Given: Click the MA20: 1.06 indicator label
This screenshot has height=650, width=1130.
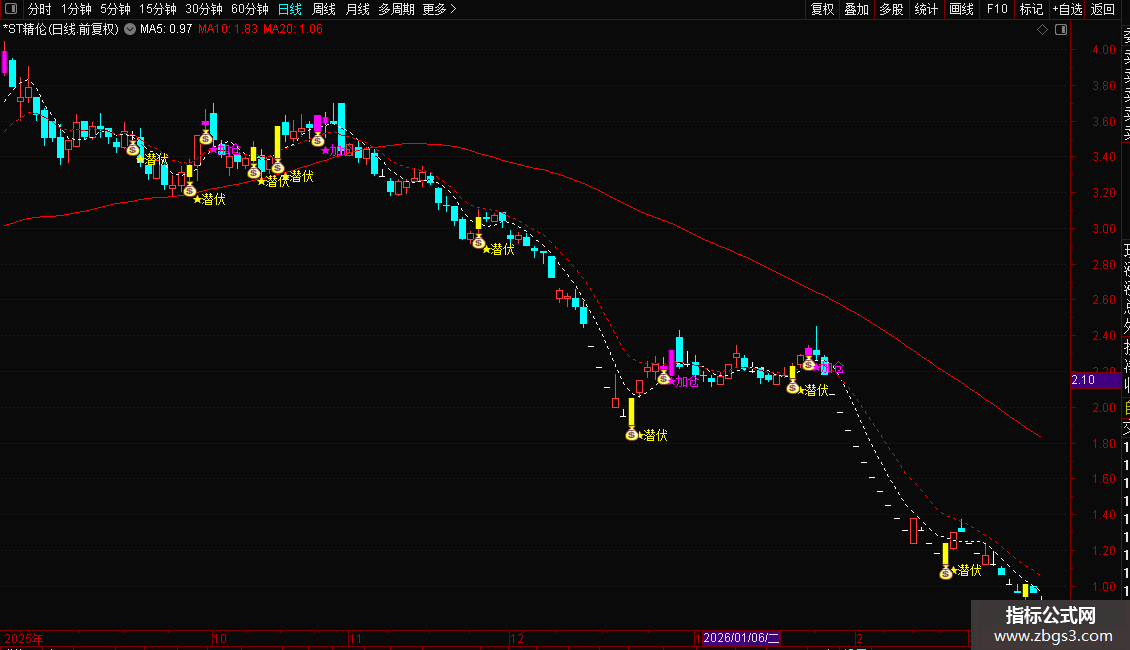Looking at the screenshot, I should [293, 30].
